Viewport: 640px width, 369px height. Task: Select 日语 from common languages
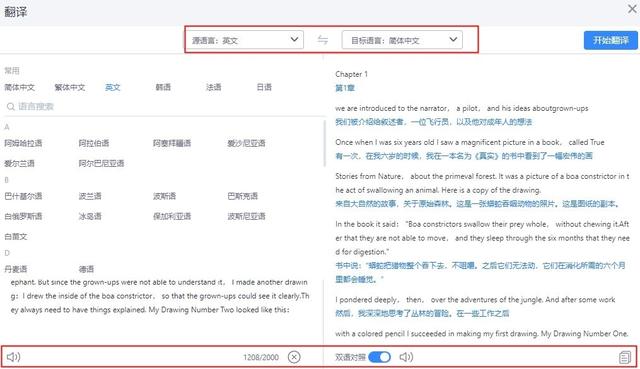(264, 87)
